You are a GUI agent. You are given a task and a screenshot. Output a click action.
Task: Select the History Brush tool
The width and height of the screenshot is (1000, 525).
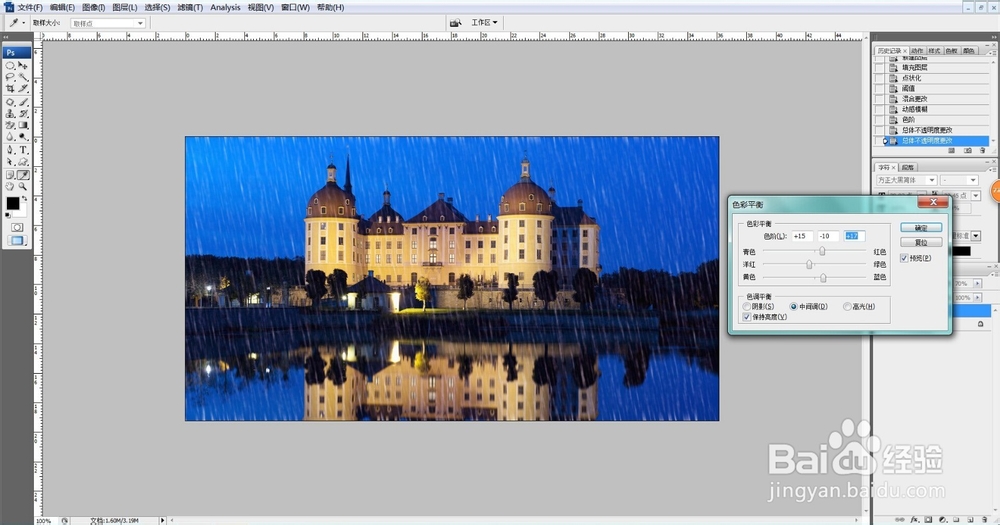coord(23,113)
